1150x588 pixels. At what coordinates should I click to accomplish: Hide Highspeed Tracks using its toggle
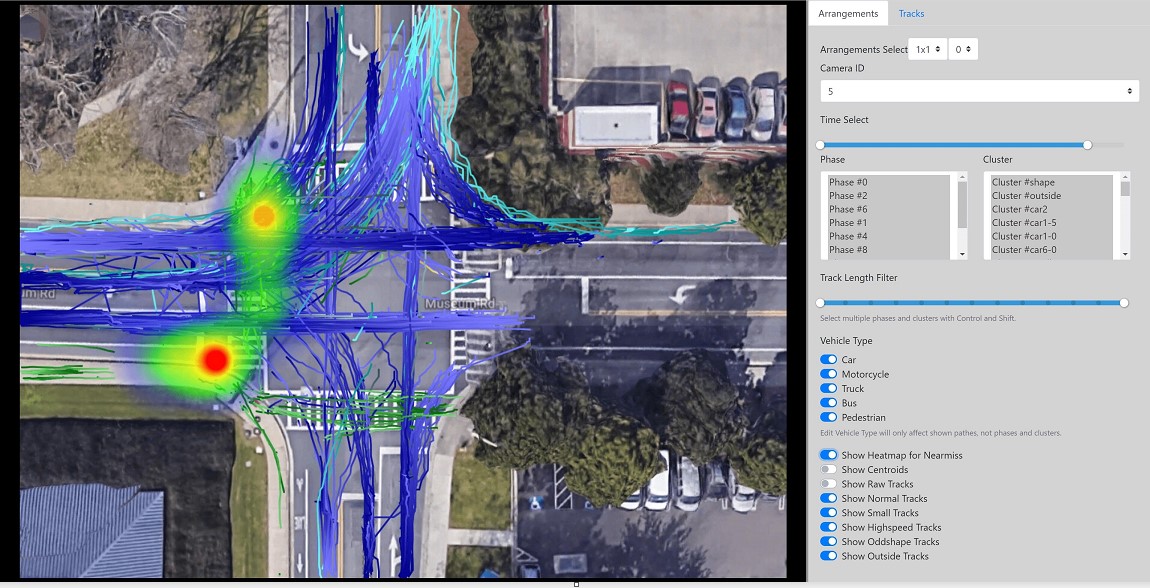pyautogui.click(x=828, y=527)
